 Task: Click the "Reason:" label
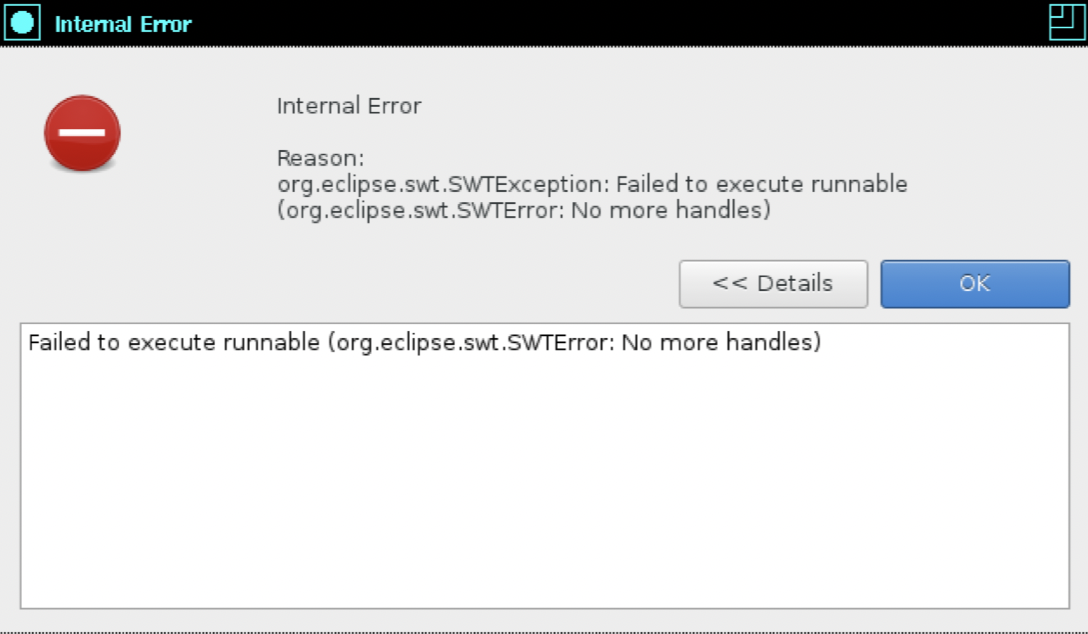coord(320,158)
